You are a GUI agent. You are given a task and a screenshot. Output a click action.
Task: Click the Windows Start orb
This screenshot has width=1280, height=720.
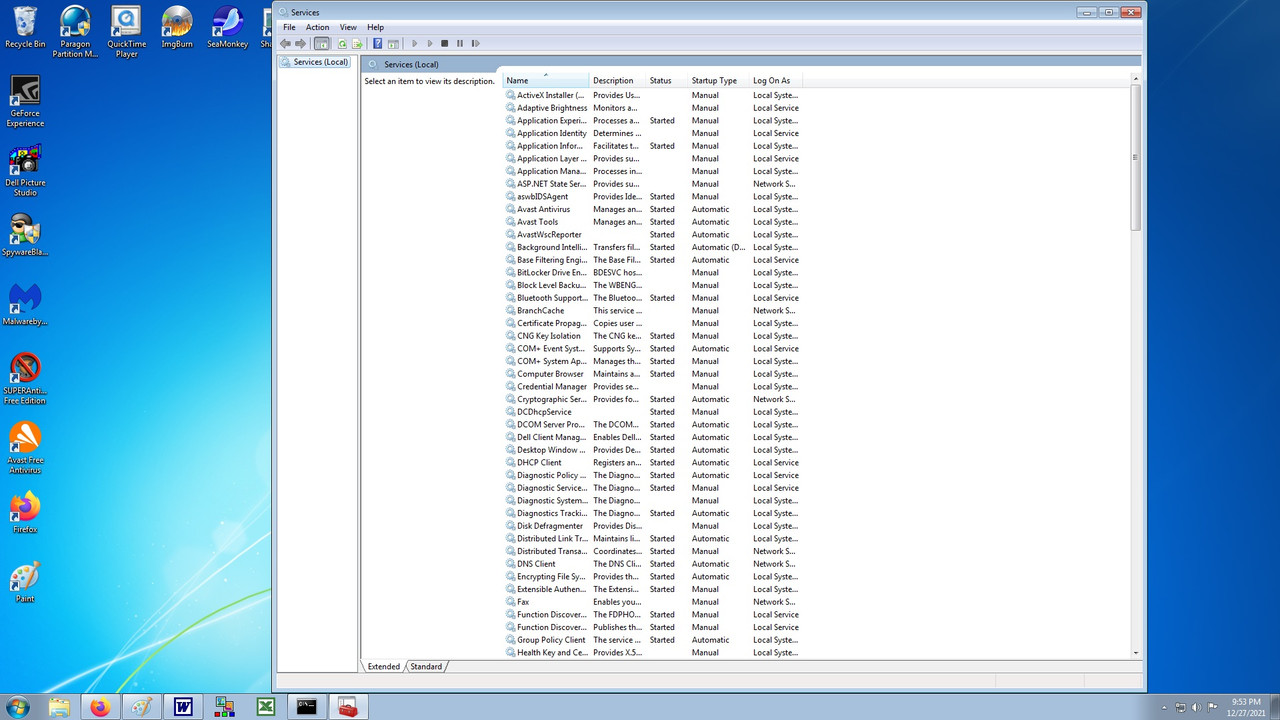[17, 707]
